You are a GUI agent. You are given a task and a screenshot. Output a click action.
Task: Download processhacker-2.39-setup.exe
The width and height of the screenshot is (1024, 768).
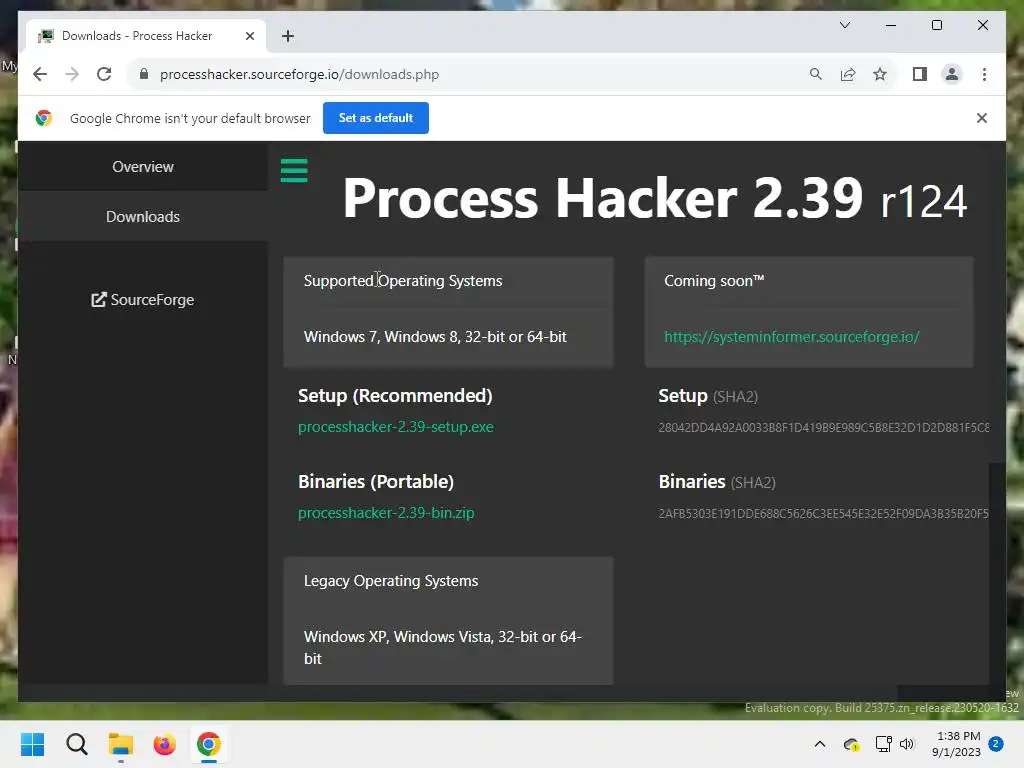396,427
